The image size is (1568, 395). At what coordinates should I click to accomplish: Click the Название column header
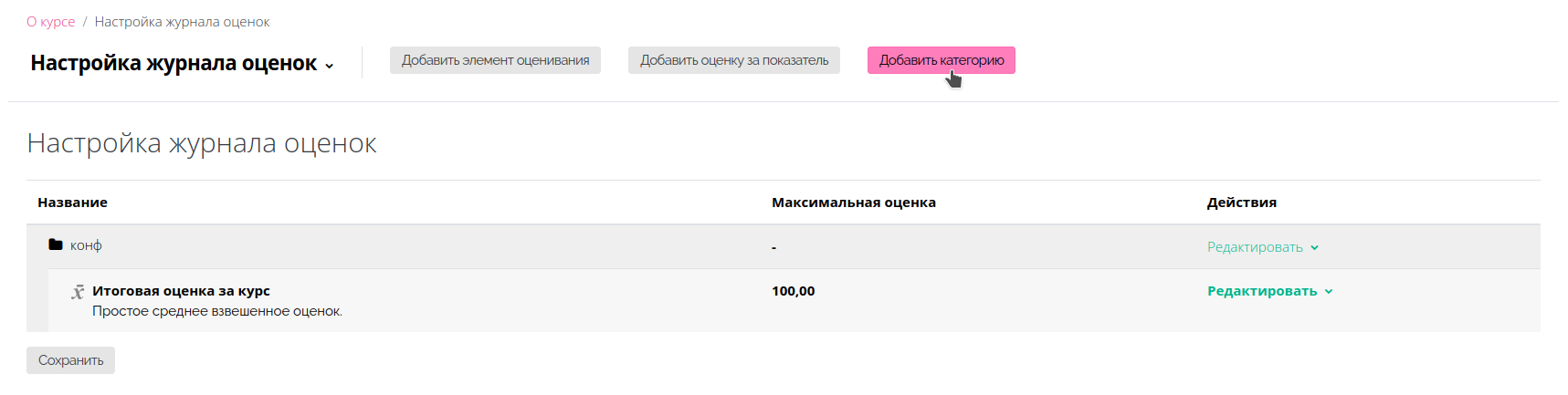point(72,203)
